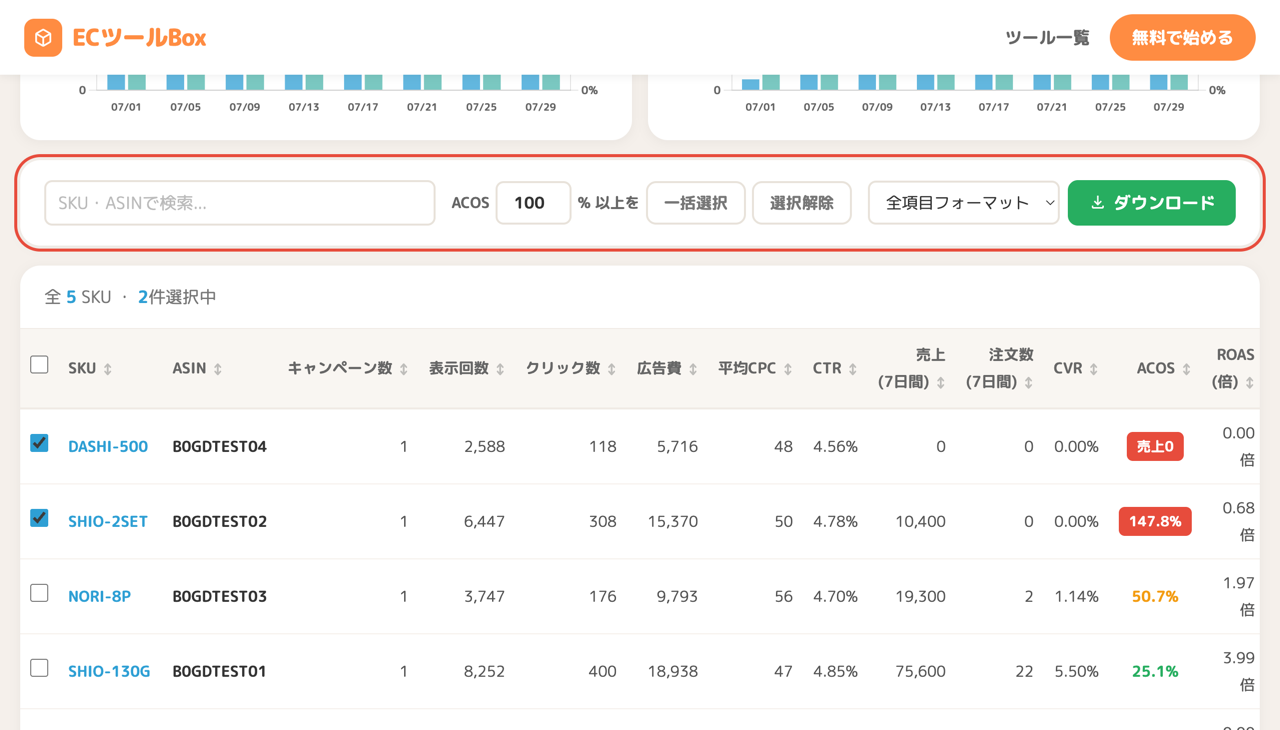Image resolution: width=1280 pixels, height=730 pixels.
Task: Check the SHIO-130G row checkbox
Action: (39, 667)
